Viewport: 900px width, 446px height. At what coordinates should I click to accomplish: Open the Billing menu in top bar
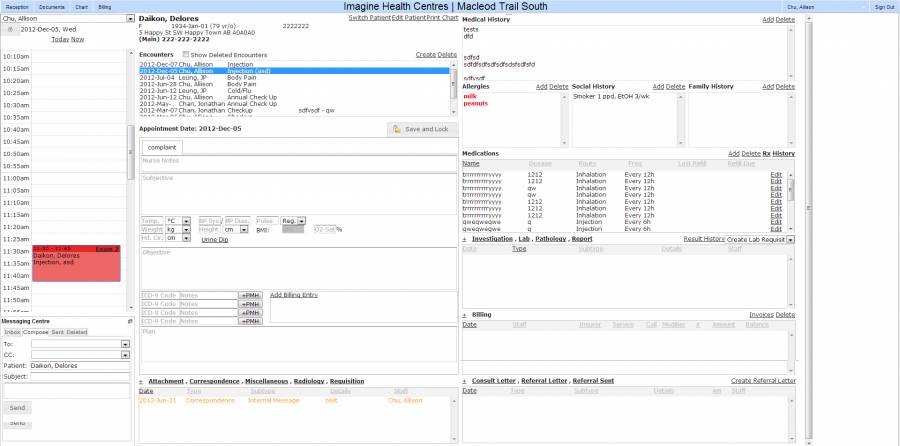point(104,7)
